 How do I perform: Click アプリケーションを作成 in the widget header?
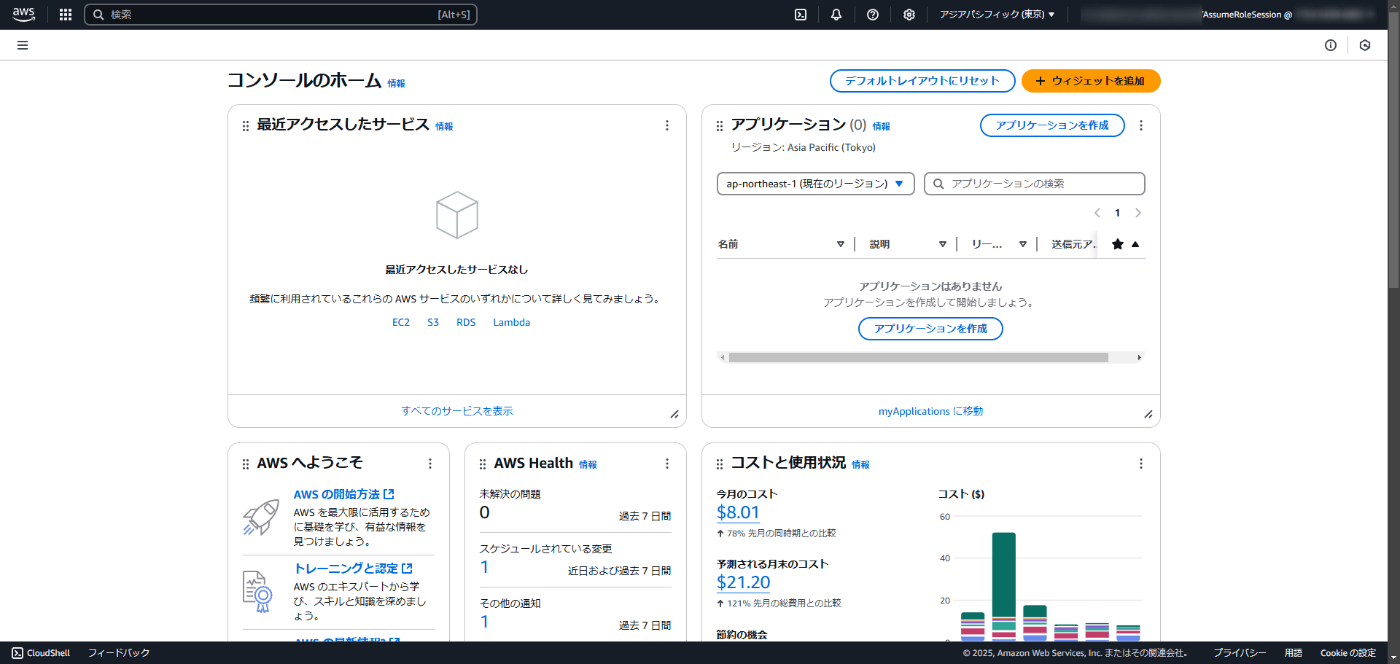click(x=1052, y=125)
